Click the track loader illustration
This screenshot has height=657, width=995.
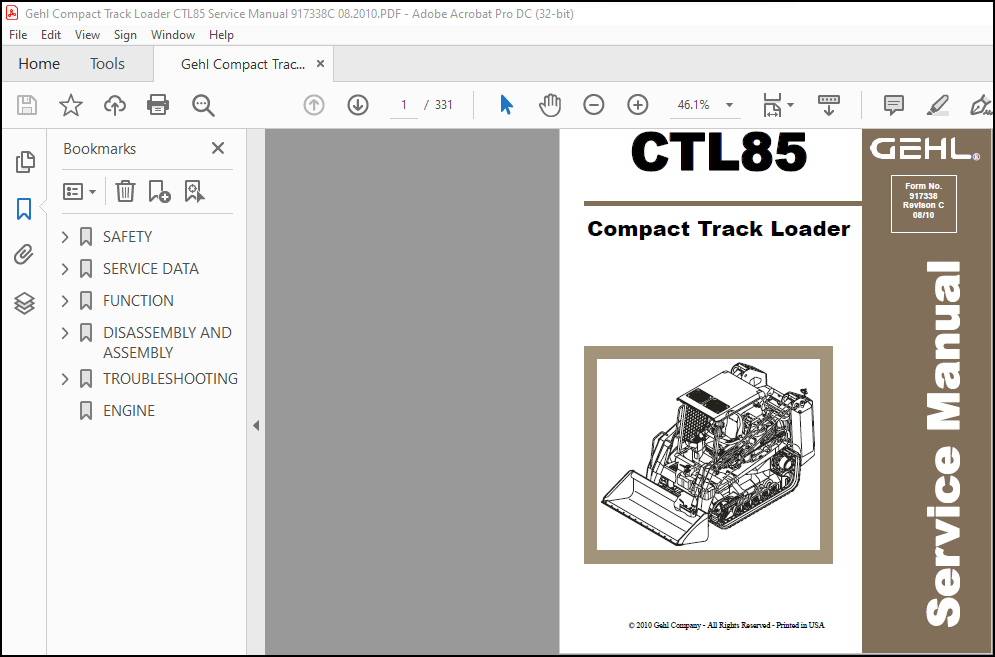[x=708, y=455]
